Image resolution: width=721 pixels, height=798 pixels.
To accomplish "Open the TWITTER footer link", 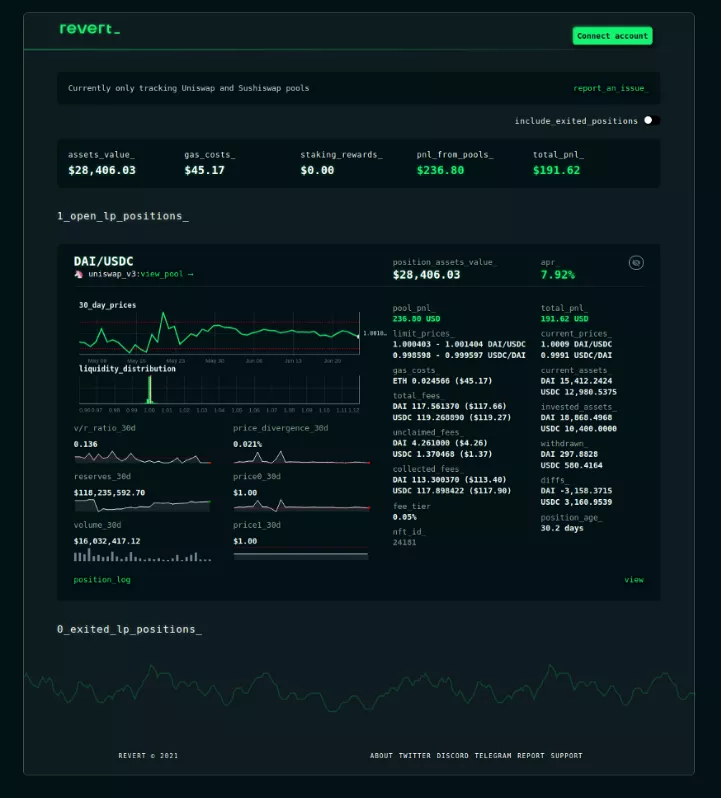I will click(x=414, y=756).
